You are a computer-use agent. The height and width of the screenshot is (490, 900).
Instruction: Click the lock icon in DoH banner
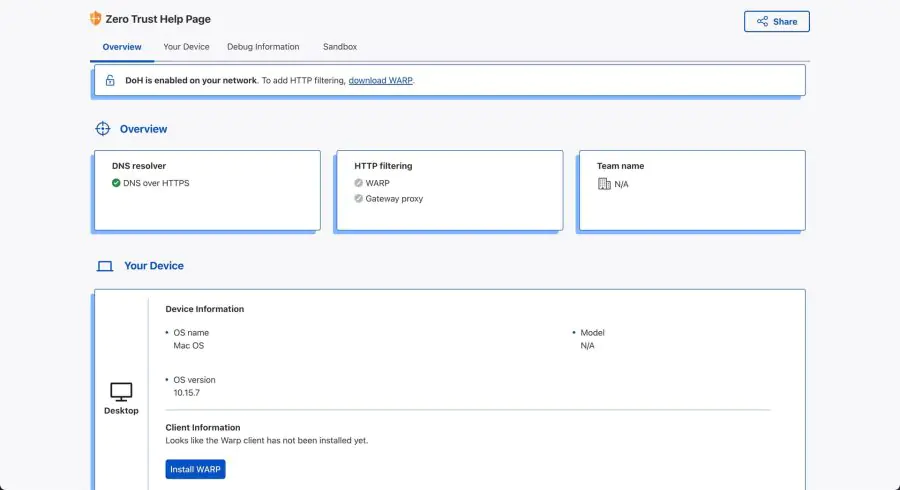pos(110,80)
